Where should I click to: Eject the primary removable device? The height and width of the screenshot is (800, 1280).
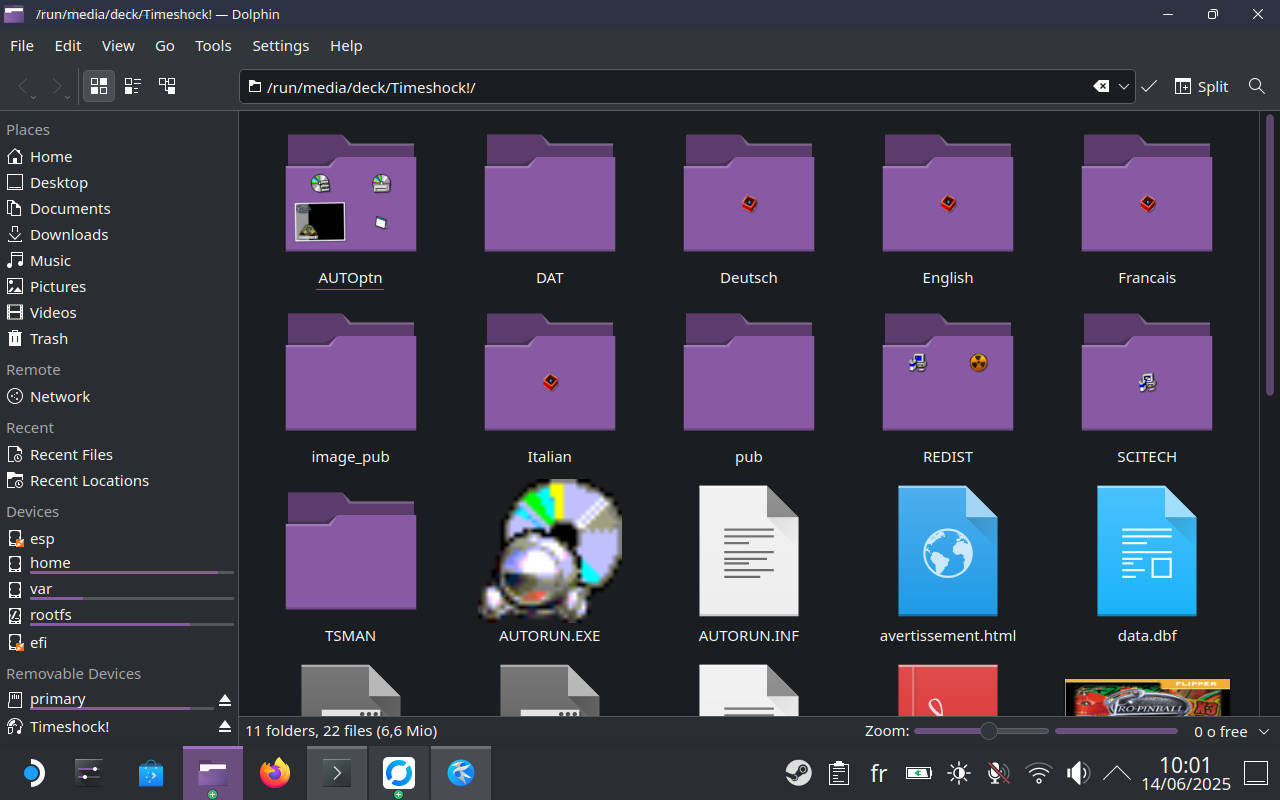click(225, 699)
